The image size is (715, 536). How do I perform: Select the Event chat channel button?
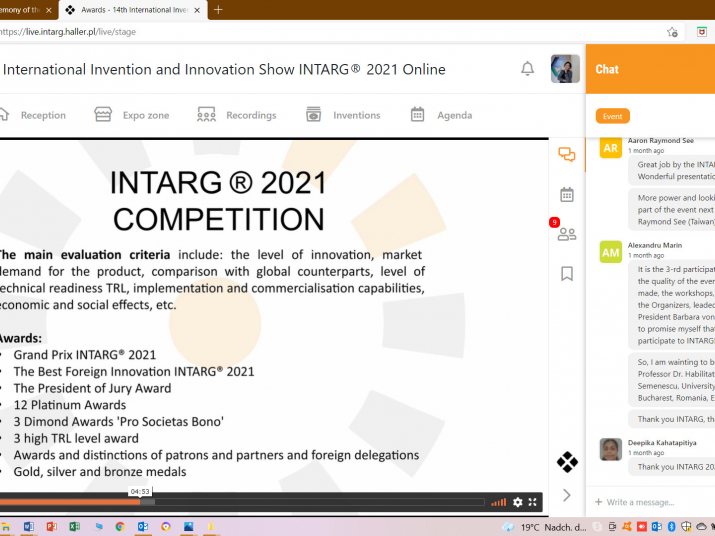[612, 116]
